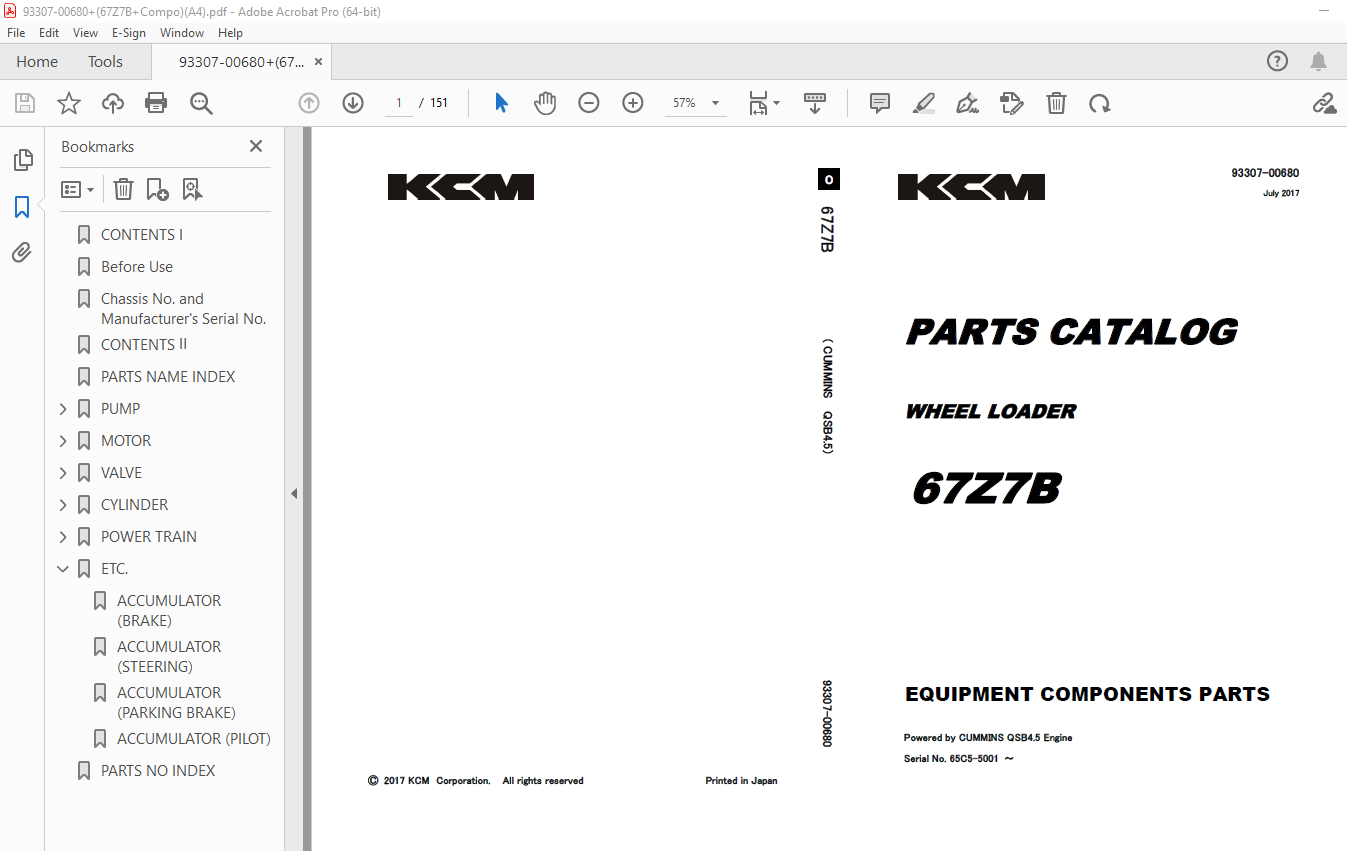Screen dimensions: 1347x851
Task: Select the Highlight text pen tool
Action: [x=924, y=103]
